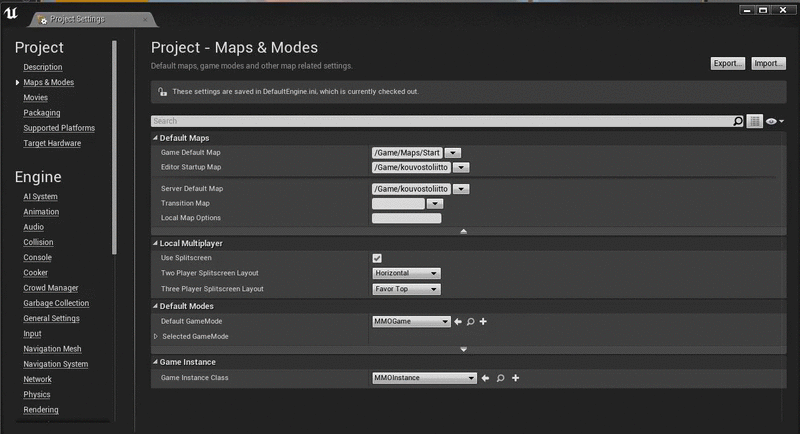This screenshot has height=434, width=800.
Task: Use selected asset arrow for Default GameMode
Action: pyautogui.click(x=458, y=321)
